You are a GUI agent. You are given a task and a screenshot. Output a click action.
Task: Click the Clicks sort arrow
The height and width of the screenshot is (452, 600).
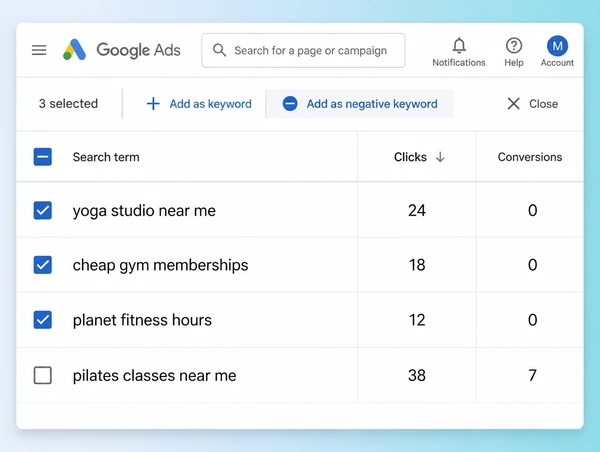coord(440,157)
